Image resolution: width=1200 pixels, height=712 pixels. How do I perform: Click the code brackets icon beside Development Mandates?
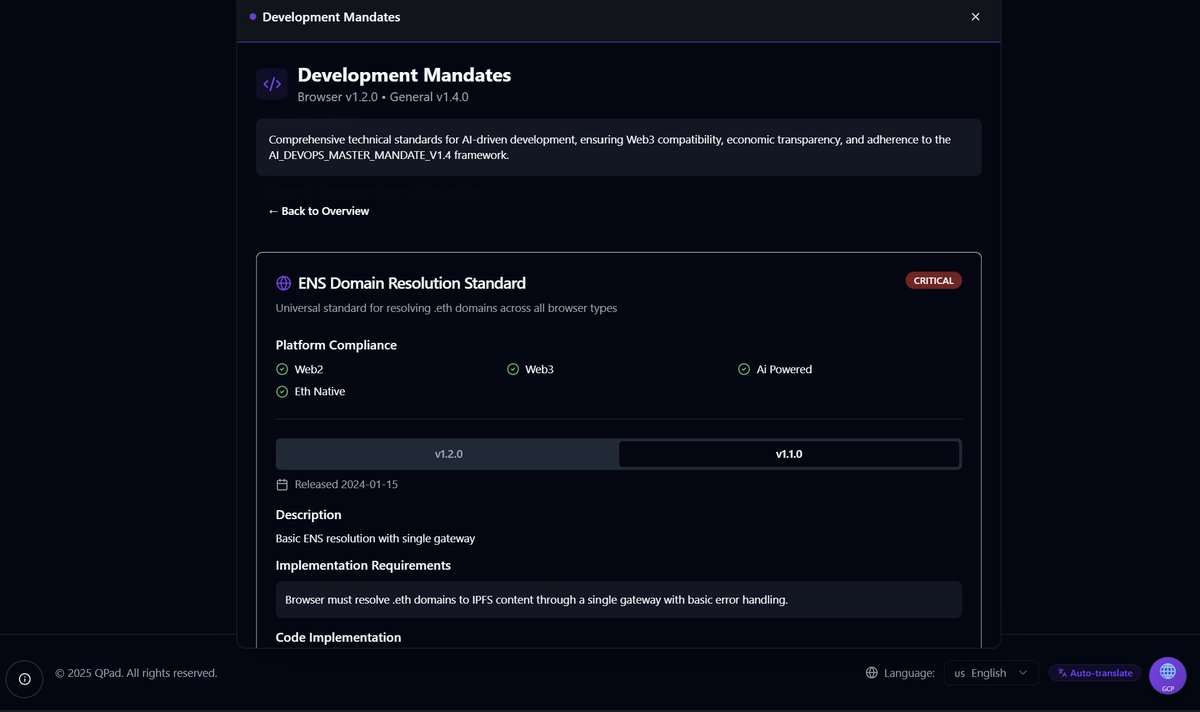(272, 84)
